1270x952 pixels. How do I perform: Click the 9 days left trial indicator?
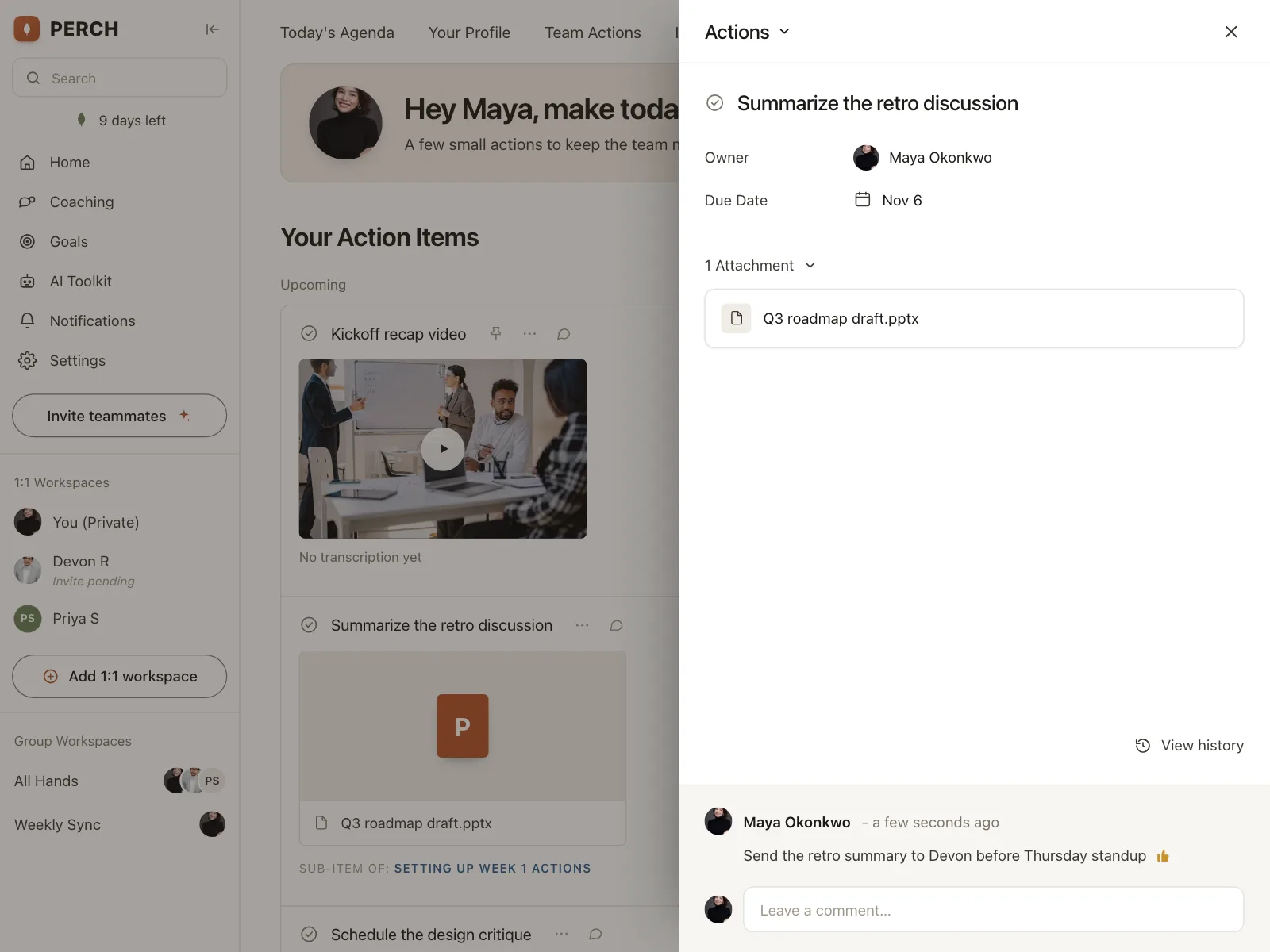[x=121, y=120]
